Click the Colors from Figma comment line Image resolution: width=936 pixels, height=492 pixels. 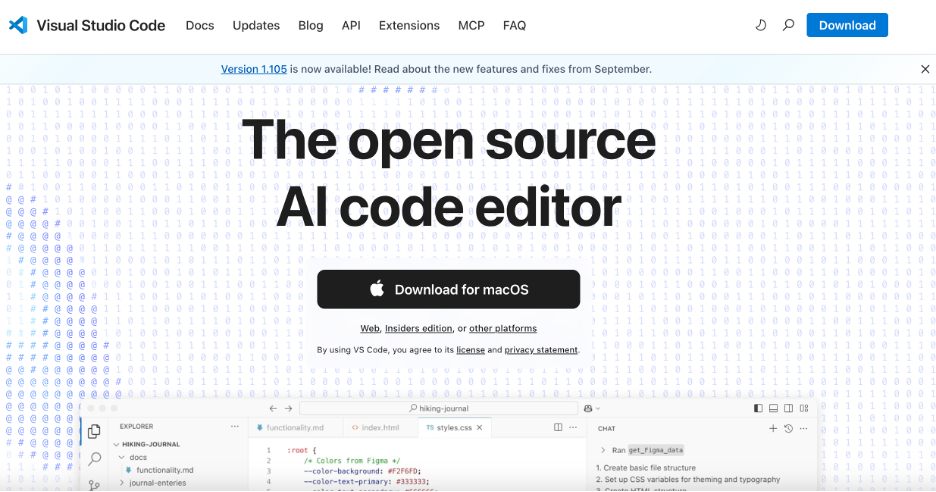[352, 460]
